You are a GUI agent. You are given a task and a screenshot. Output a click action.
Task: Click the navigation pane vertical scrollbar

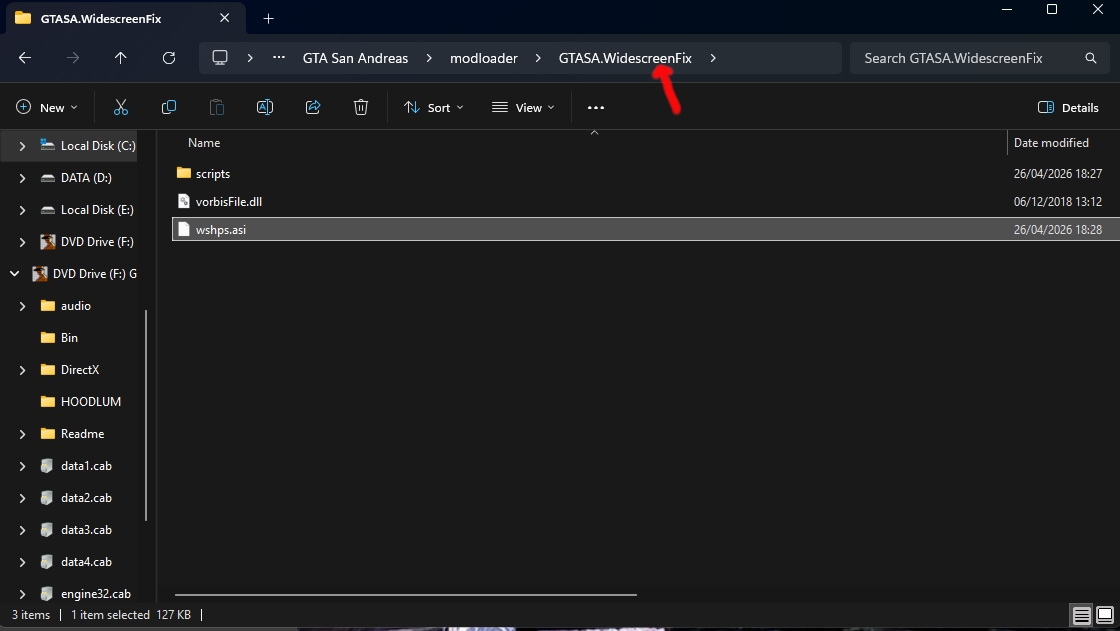(146, 415)
